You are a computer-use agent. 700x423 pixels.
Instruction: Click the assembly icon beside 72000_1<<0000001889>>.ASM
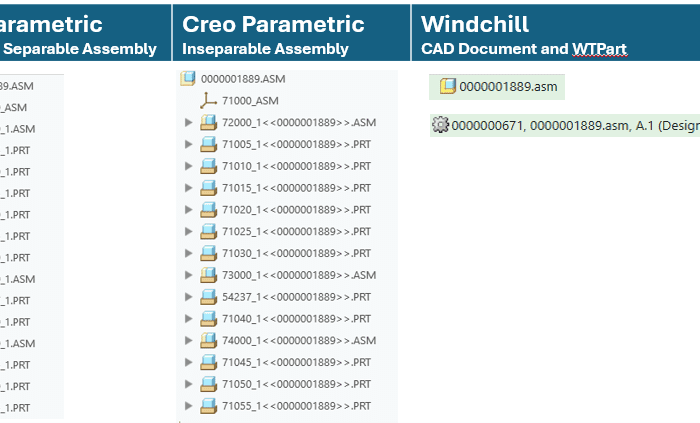tap(208, 122)
